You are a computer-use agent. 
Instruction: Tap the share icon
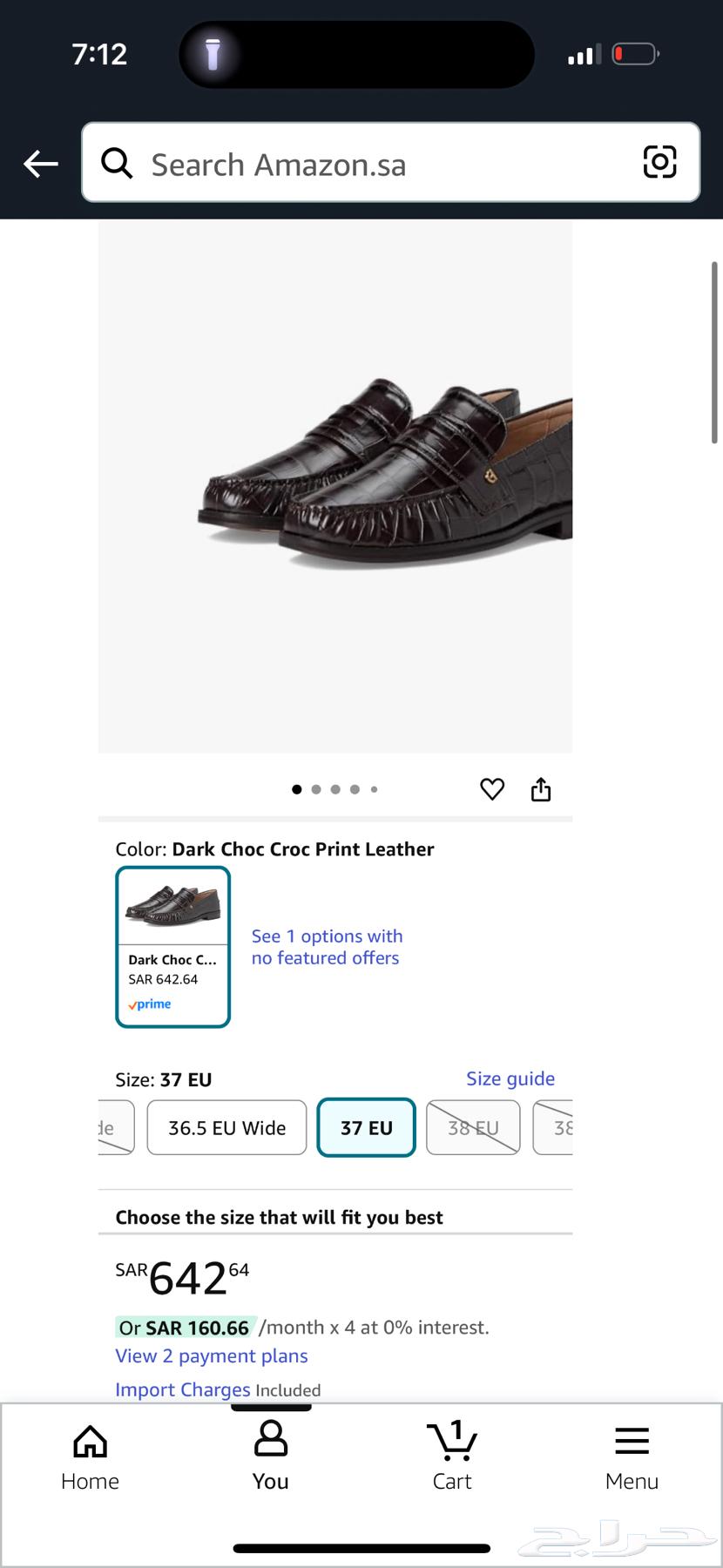pos(541,789)
